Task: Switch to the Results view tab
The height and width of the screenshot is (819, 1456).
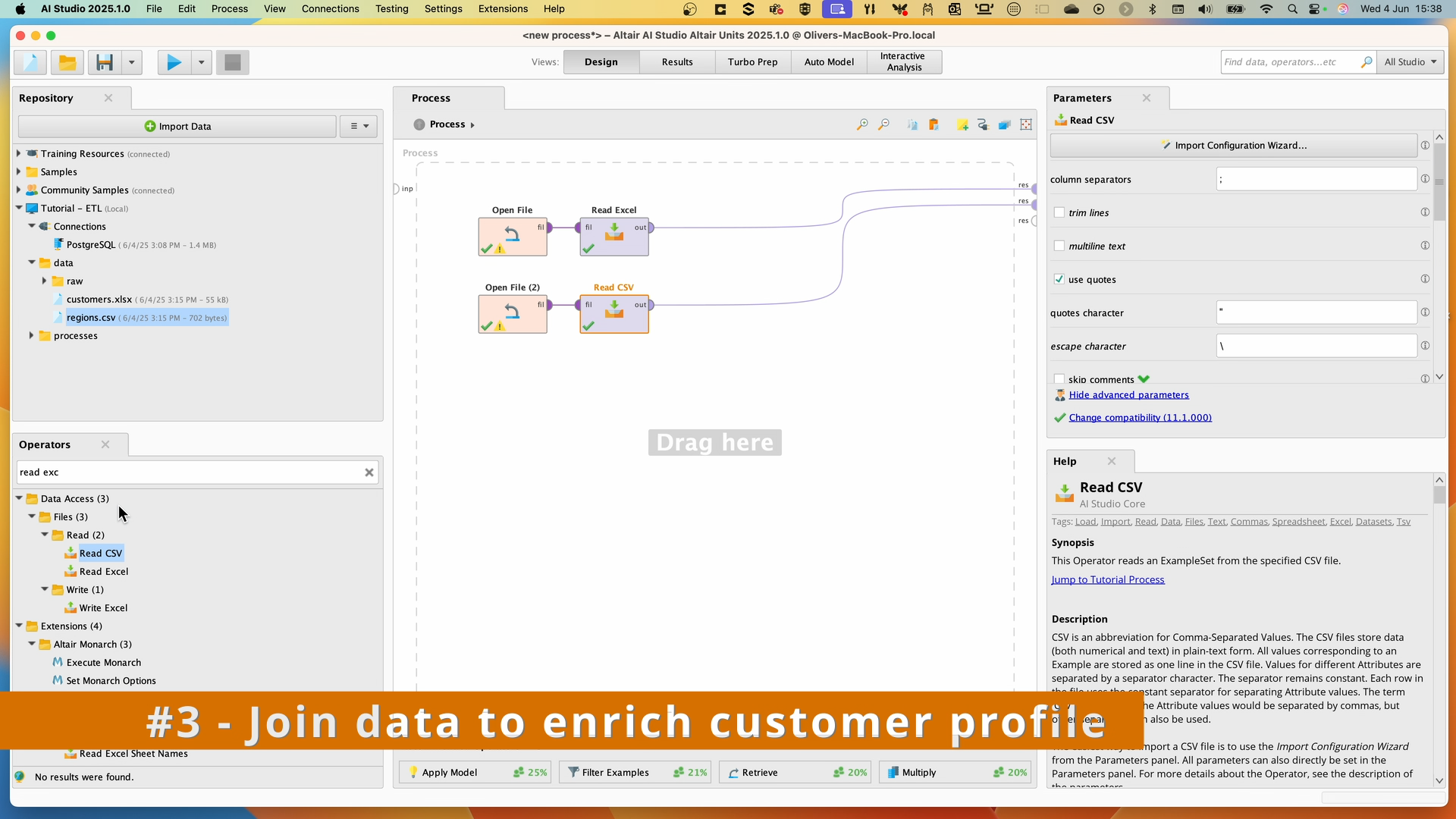Action: [676, 61]
